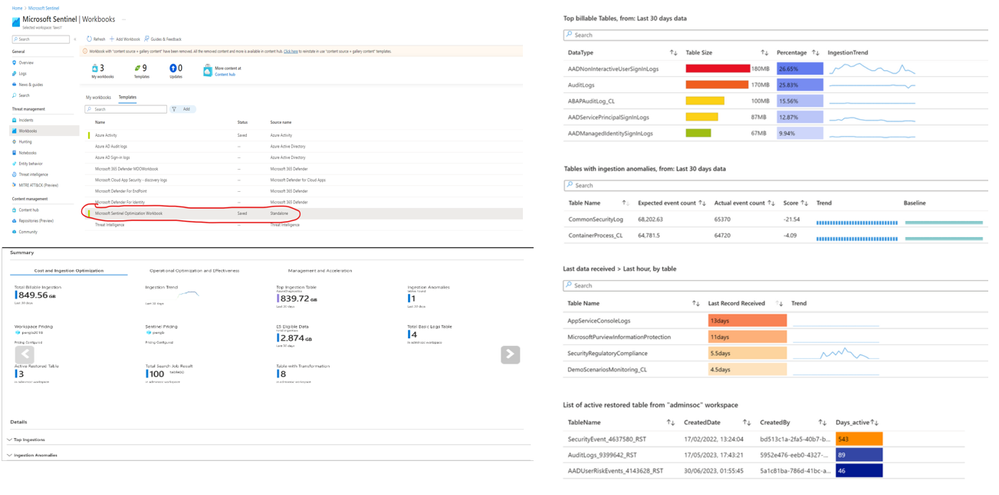Open Management and Acceleration tab
The width and height of the screenshot is (999, 495).
click(319, 271)
